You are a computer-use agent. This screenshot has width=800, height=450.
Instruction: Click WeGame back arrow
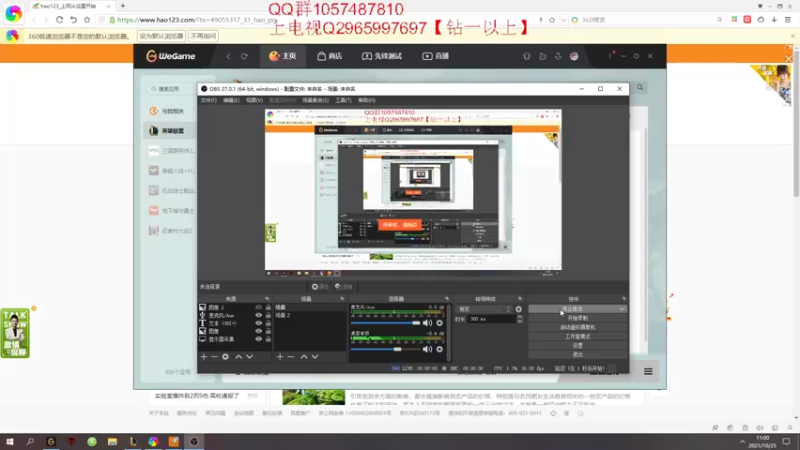(228, 56)
